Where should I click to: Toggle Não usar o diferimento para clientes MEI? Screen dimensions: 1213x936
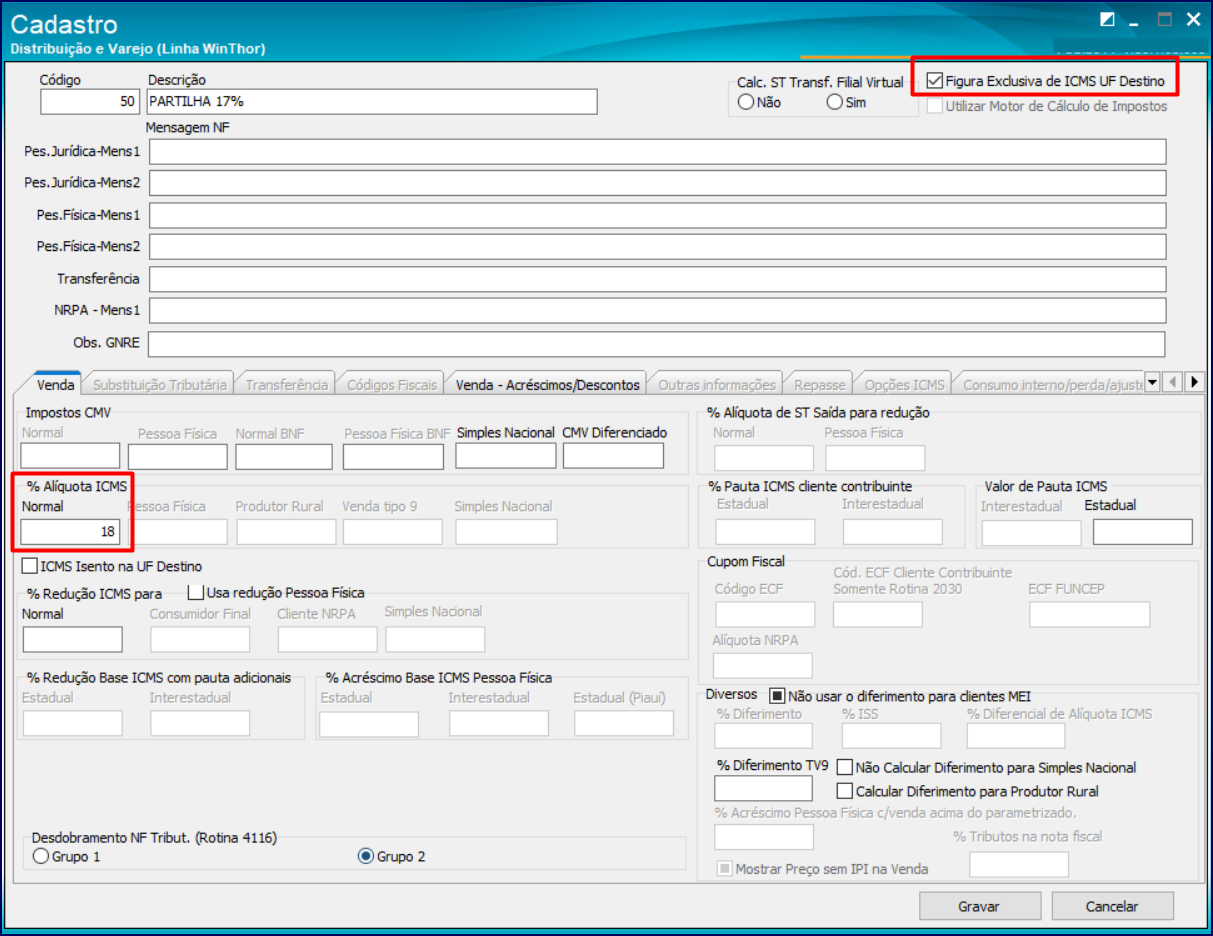pos(777,696)
